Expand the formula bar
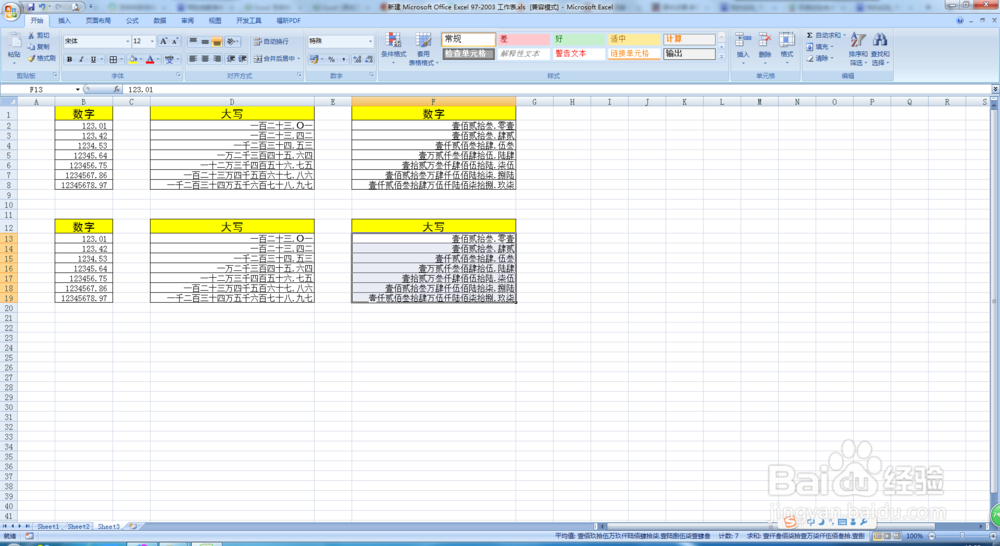1000x546 pixels. pyautogui.click(x=995, y=89)
